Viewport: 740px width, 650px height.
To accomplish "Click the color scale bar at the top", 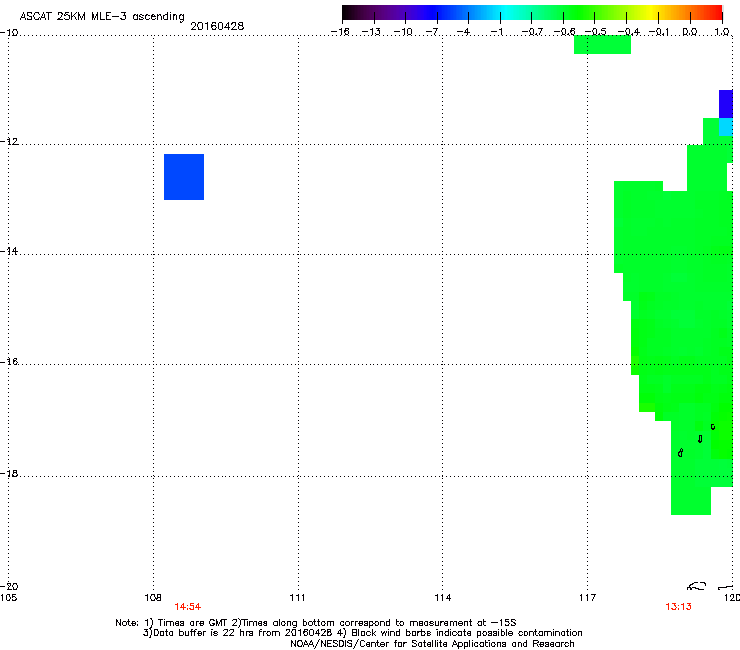I will (532, 13).
